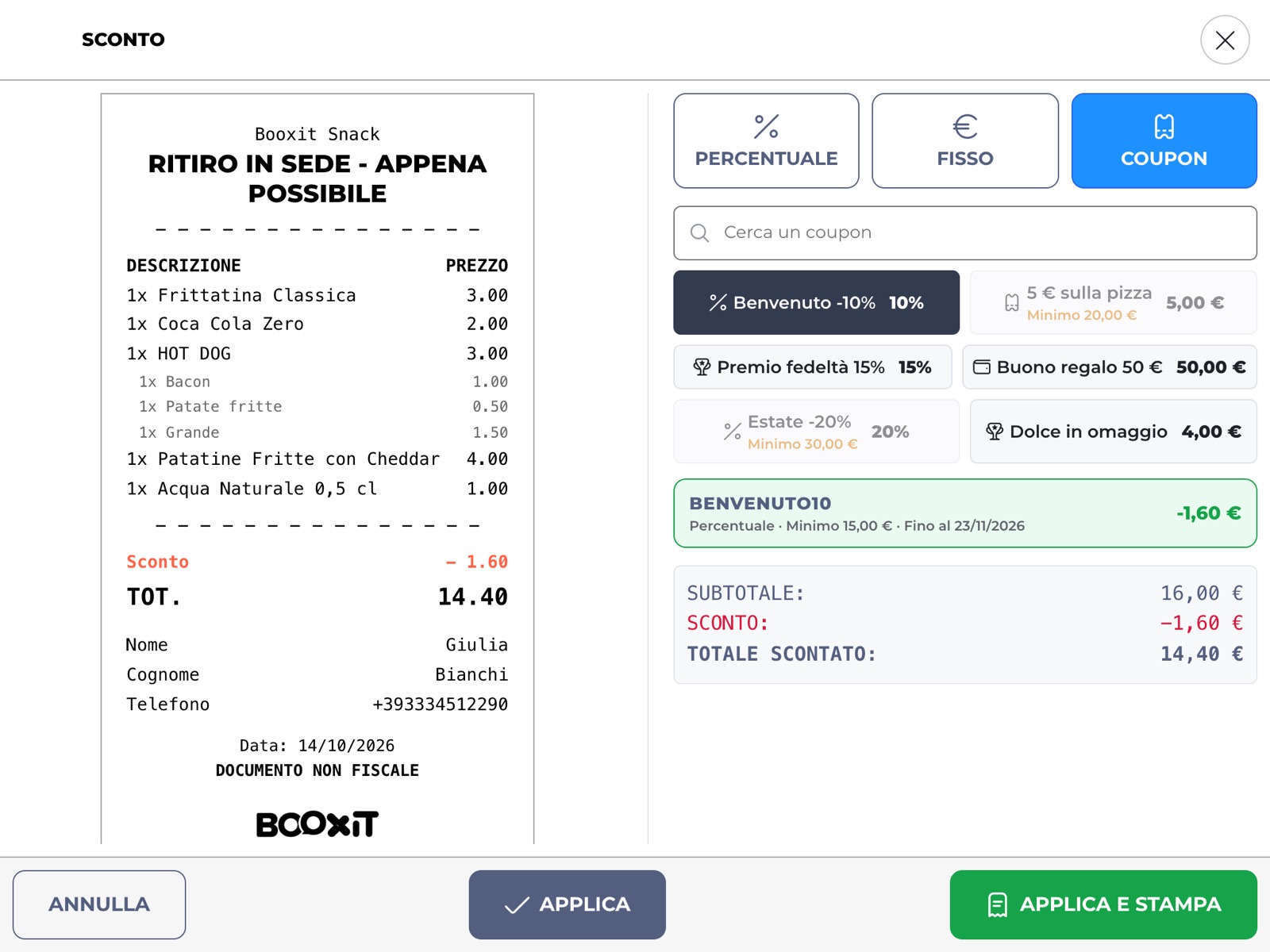Select the Coupon discount tab

(1164, 140)
